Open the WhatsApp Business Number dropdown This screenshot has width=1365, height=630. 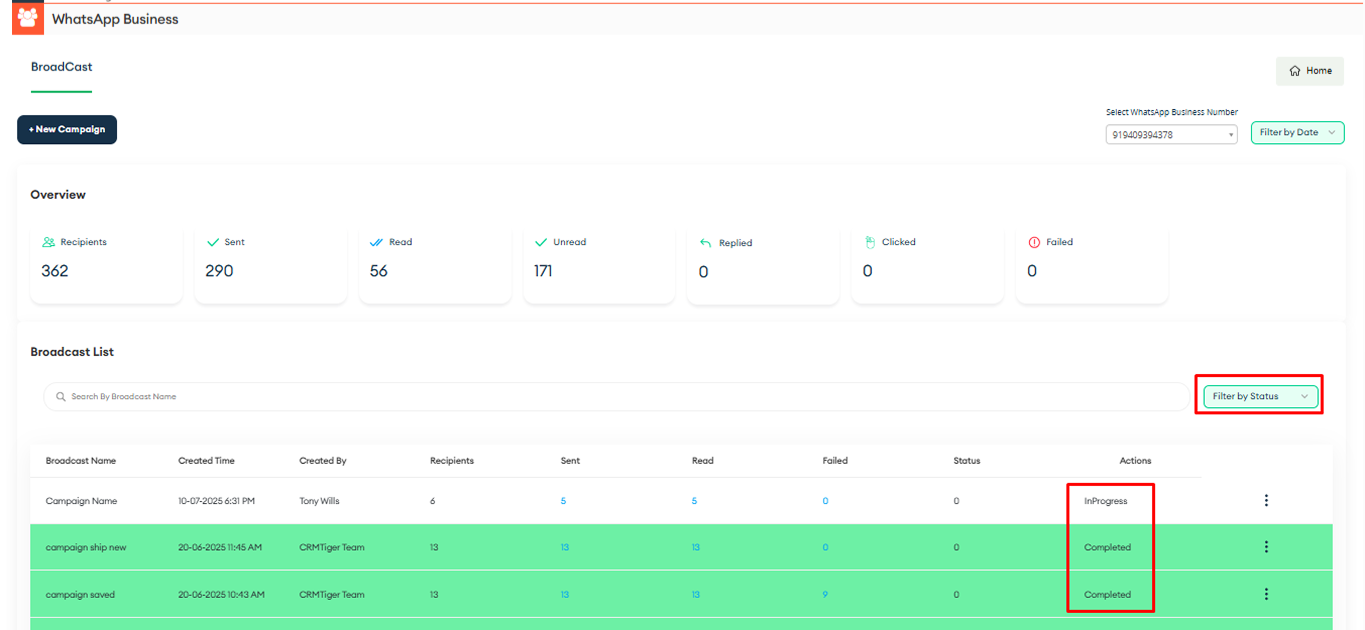(x=1171, y=134)
